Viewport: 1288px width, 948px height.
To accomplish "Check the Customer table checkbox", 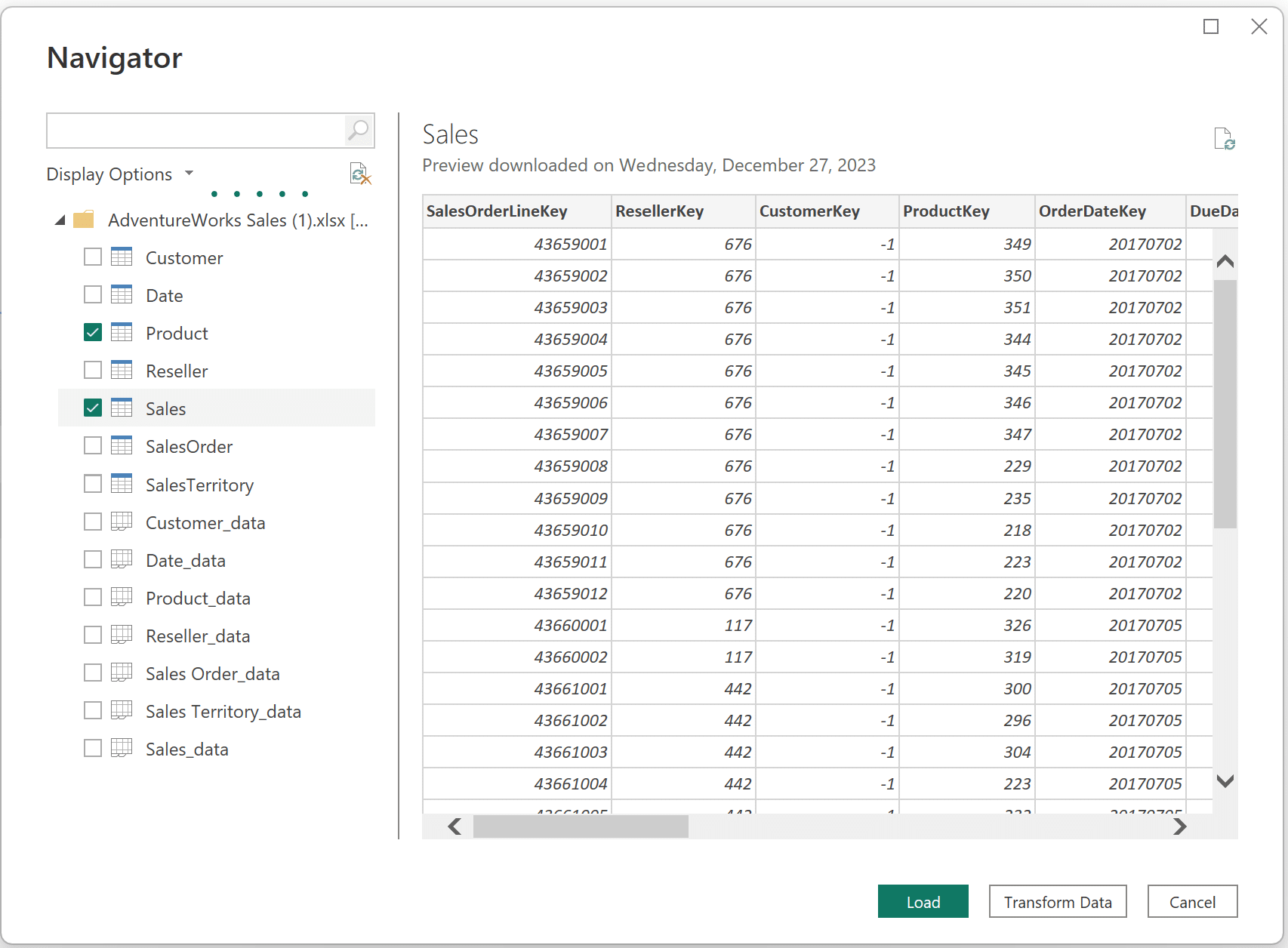I will click(93, 257).
